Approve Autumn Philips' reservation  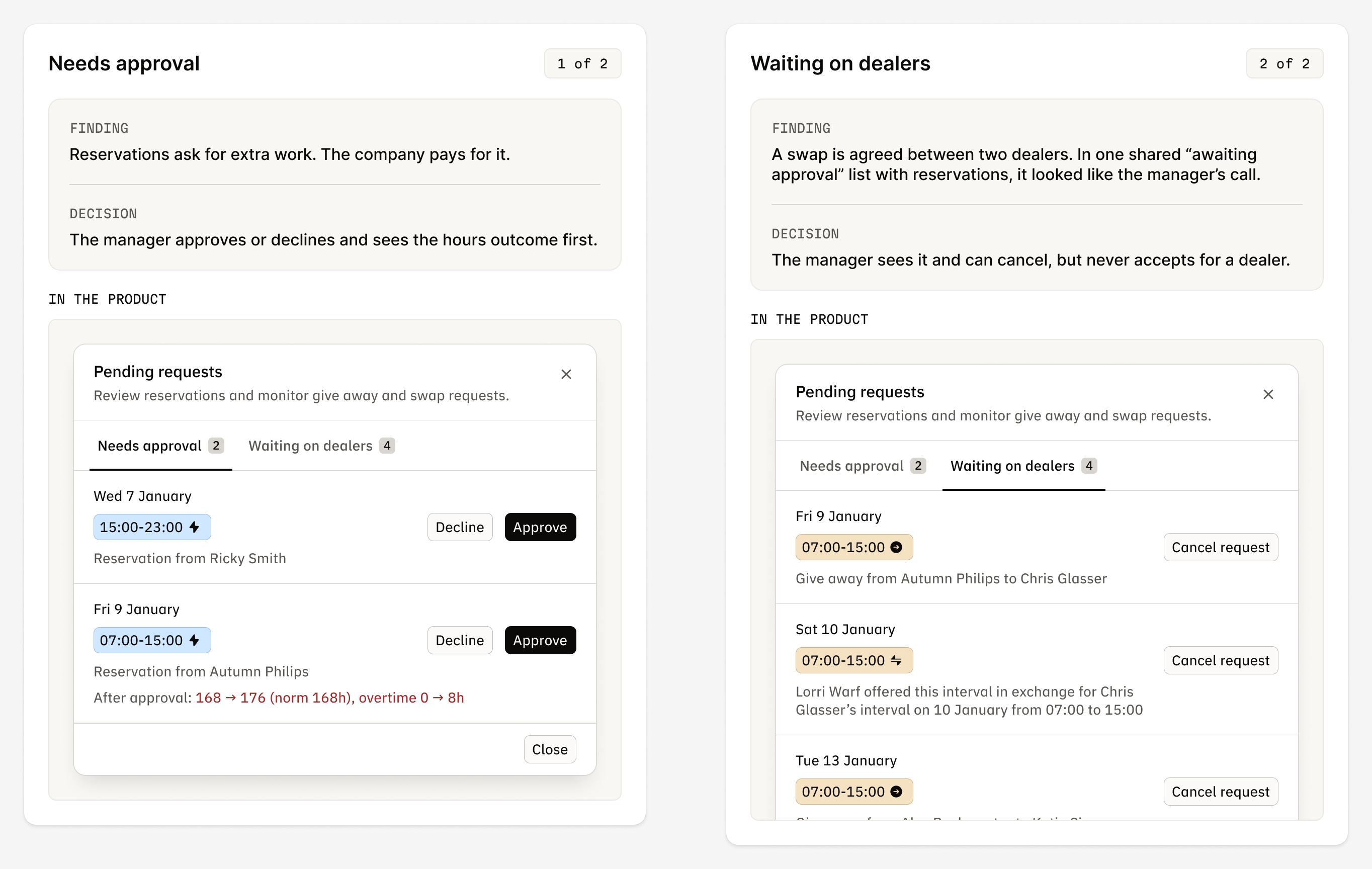[540, 640]
